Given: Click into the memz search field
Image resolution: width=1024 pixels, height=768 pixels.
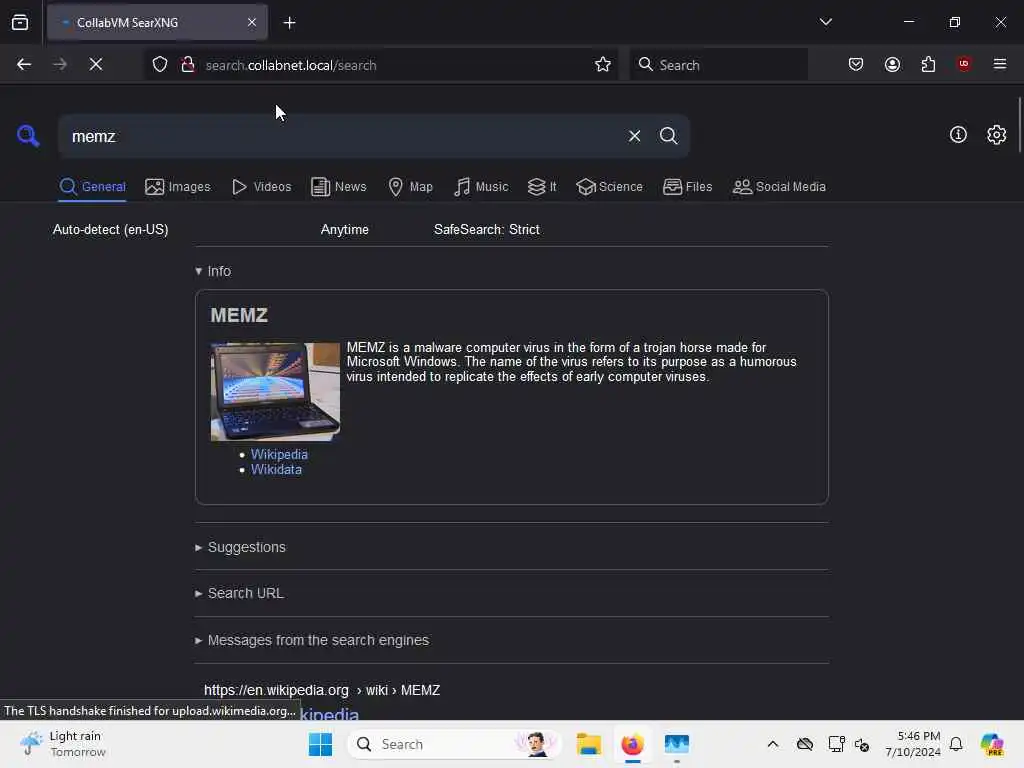Looking at the screenshot, I should click(x=340, y=136).
